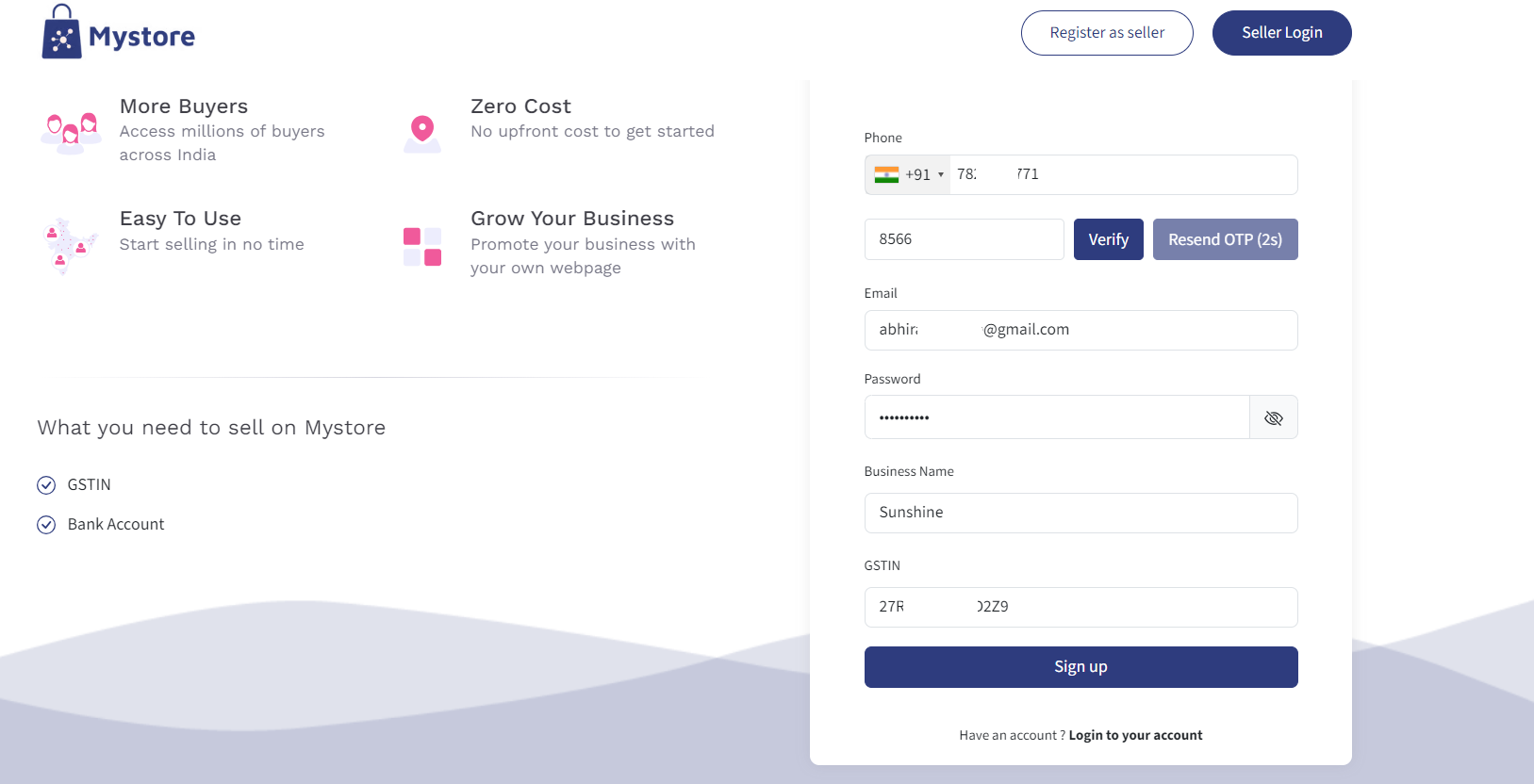
Task: Click the Grow Your Business squares icon
Action: pyautogui.click(x=422, y=247)
